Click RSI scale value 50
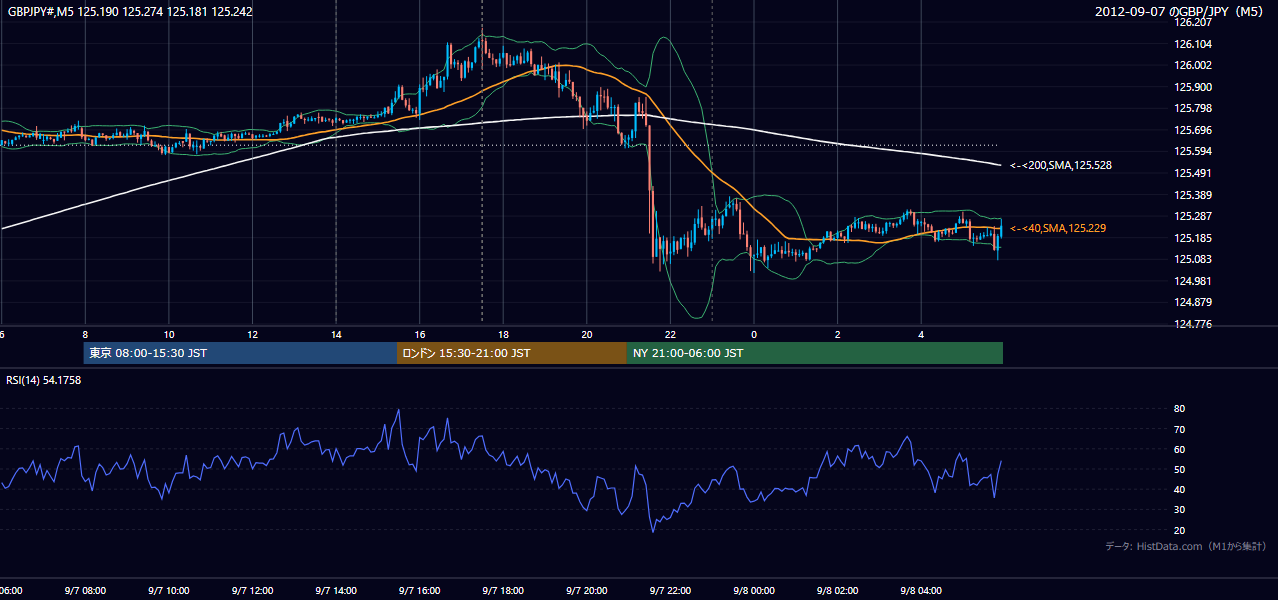Image resolution: width=1278 pixels, height=600 pixels. [1179, 469]
